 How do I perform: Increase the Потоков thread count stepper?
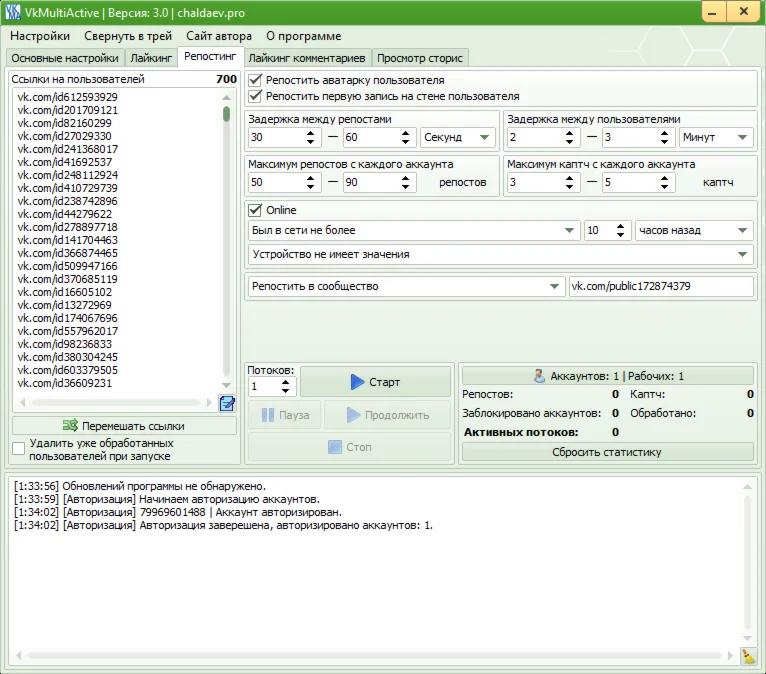[x=287, y=381]
